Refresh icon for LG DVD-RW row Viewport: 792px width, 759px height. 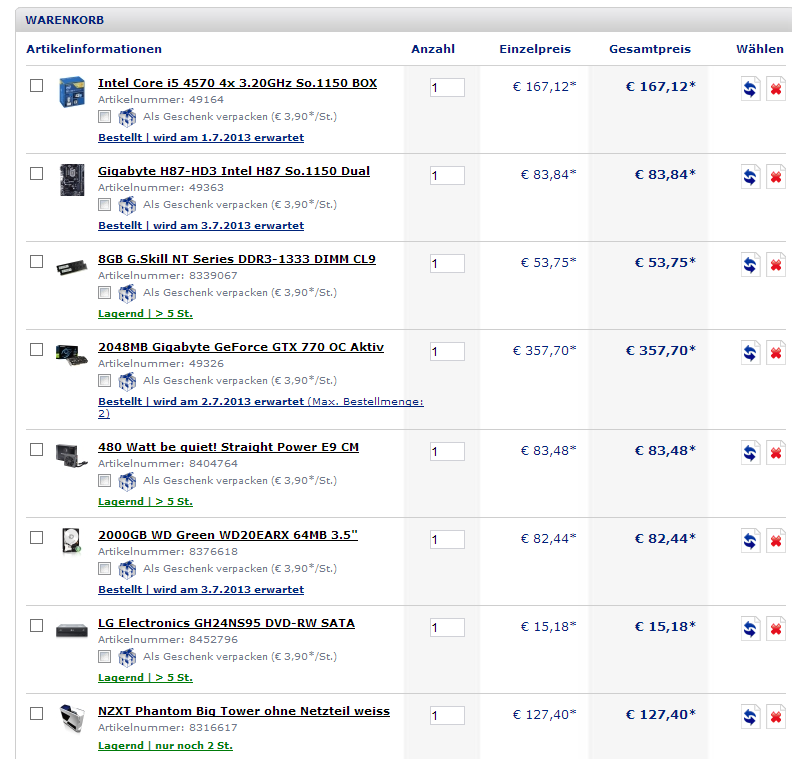751,629
